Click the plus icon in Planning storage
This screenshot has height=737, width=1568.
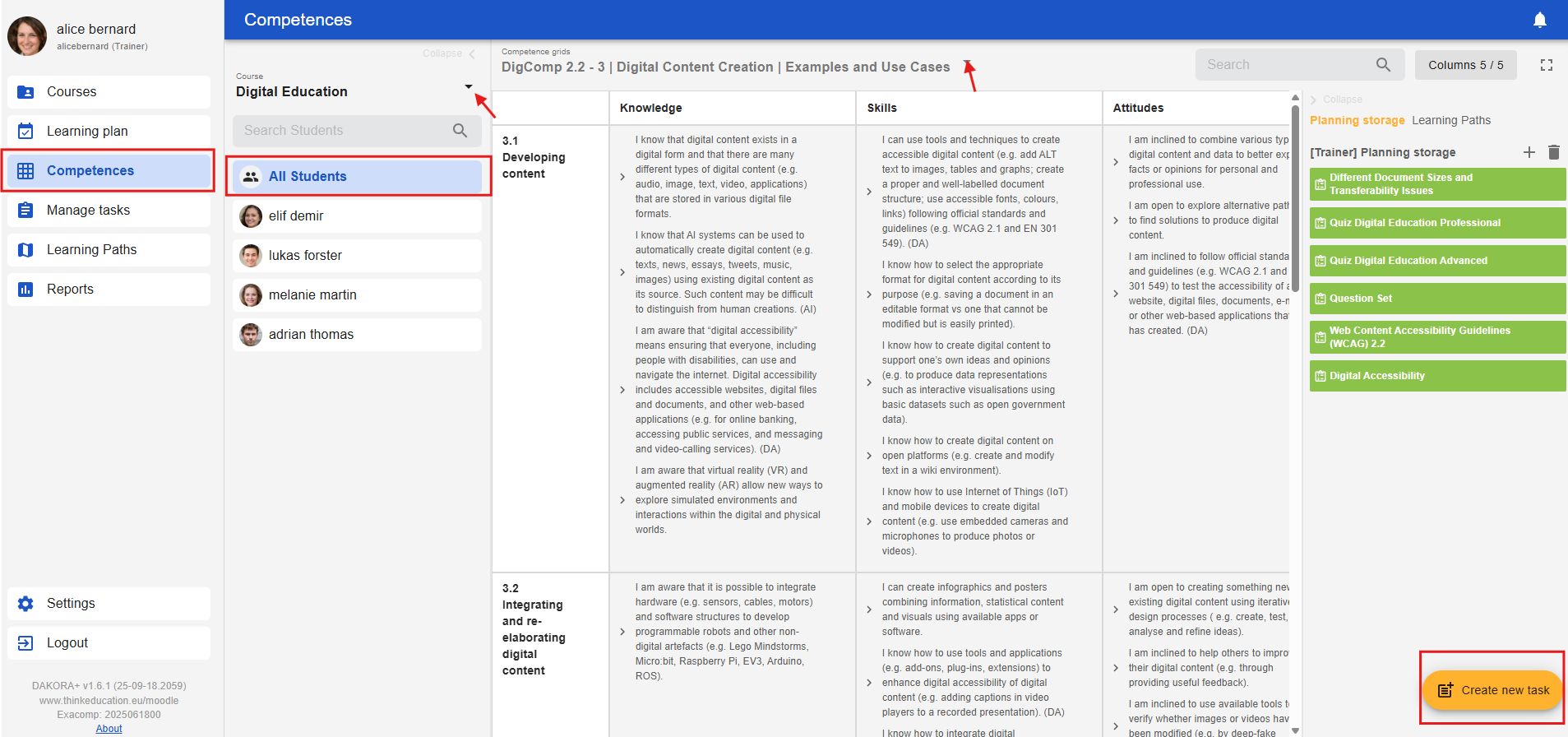tap(1529, 152)
